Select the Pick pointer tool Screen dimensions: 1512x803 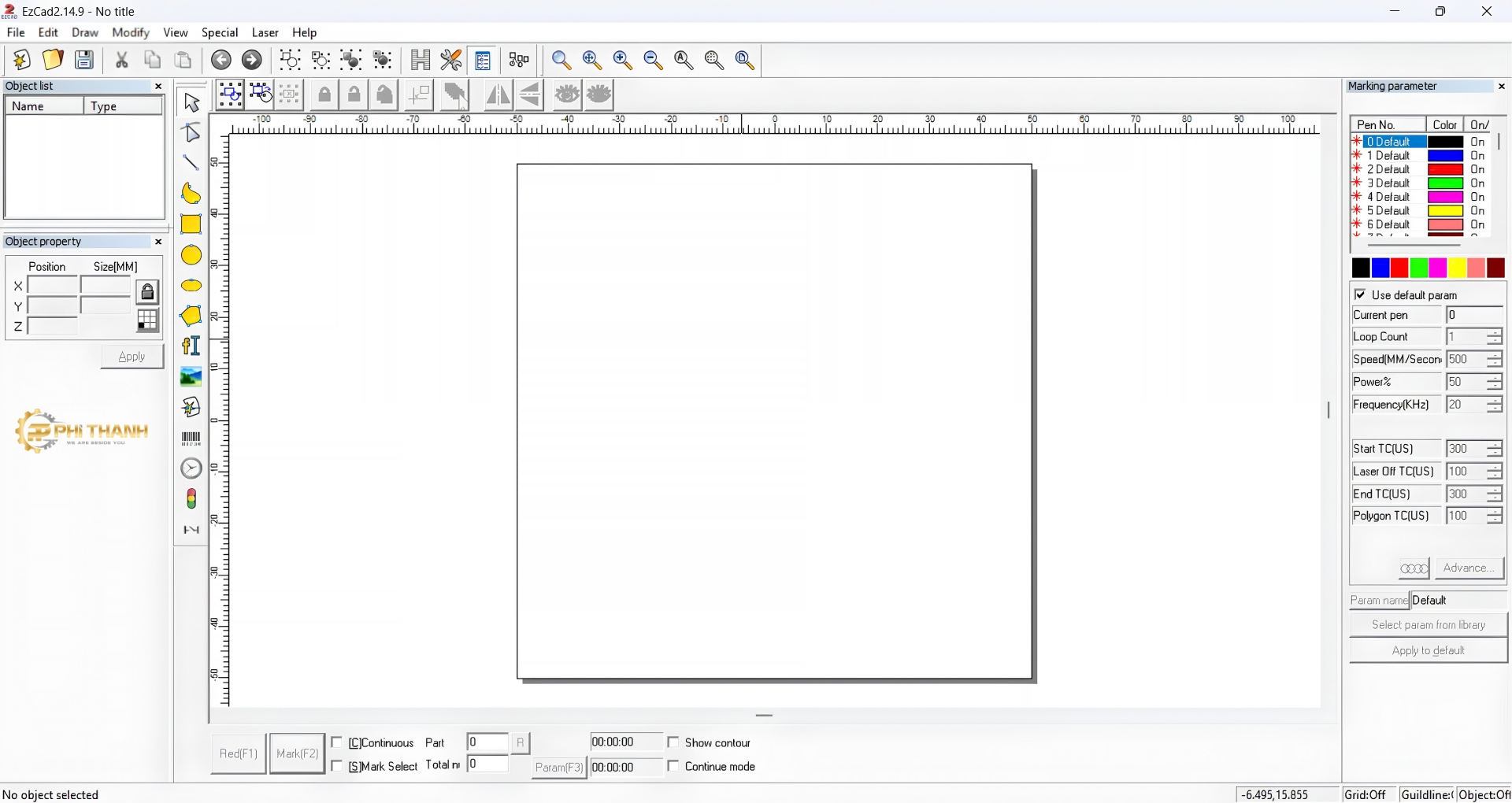(191, 102)
